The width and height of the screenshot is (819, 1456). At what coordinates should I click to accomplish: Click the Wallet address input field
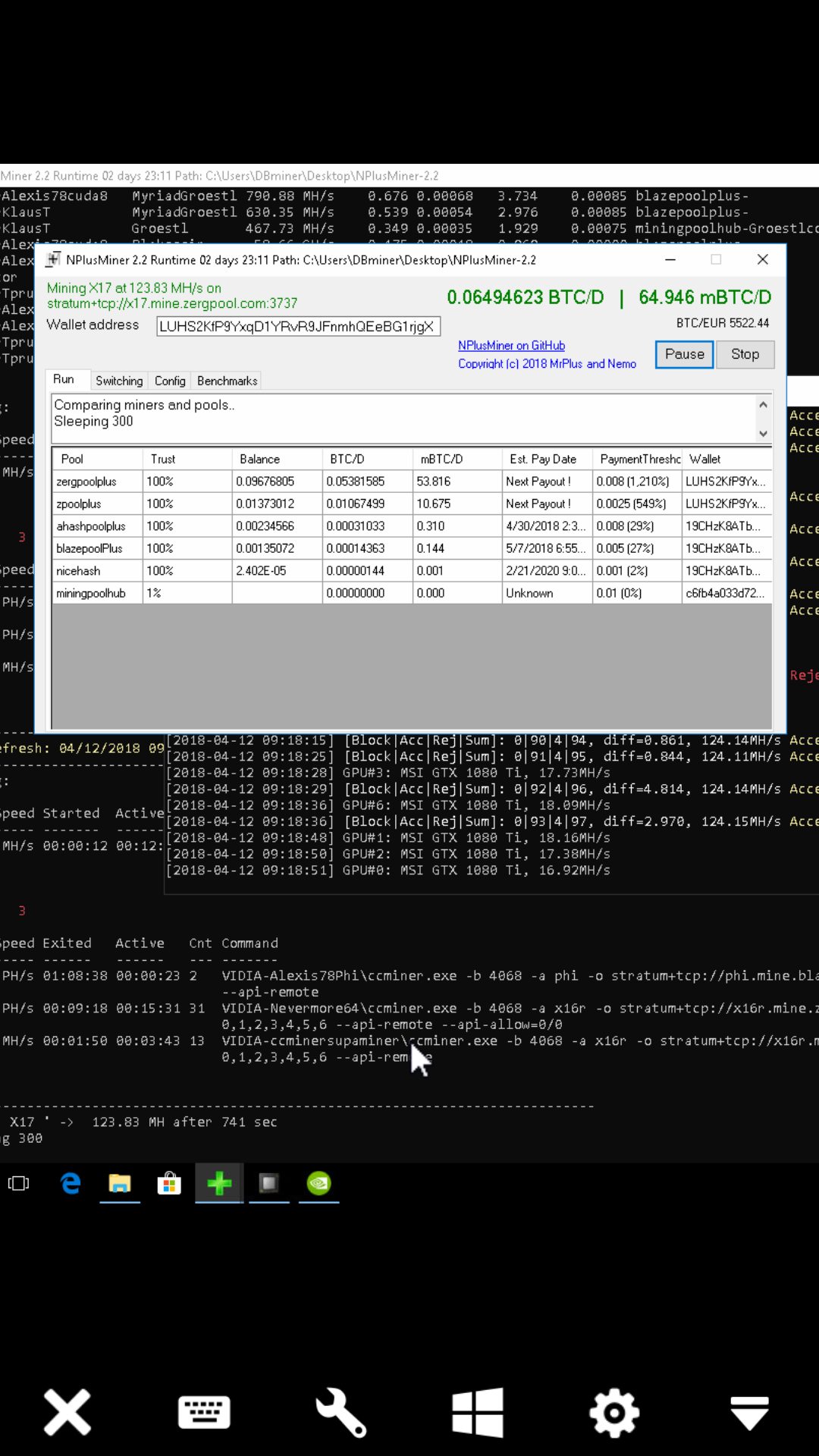click(x=298, y=326)
